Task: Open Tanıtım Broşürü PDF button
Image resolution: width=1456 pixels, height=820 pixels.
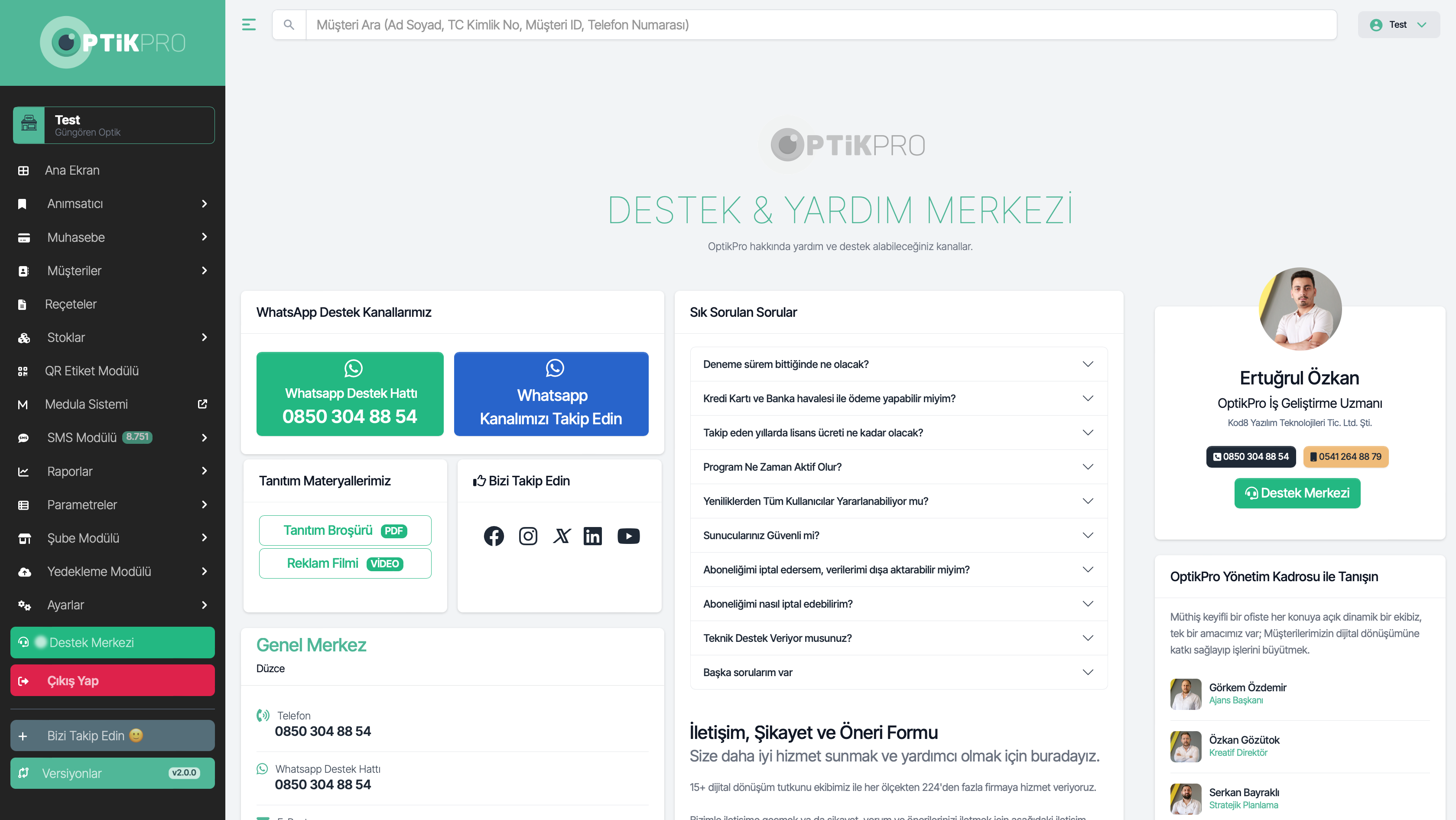Action: [x=345, y=530]
